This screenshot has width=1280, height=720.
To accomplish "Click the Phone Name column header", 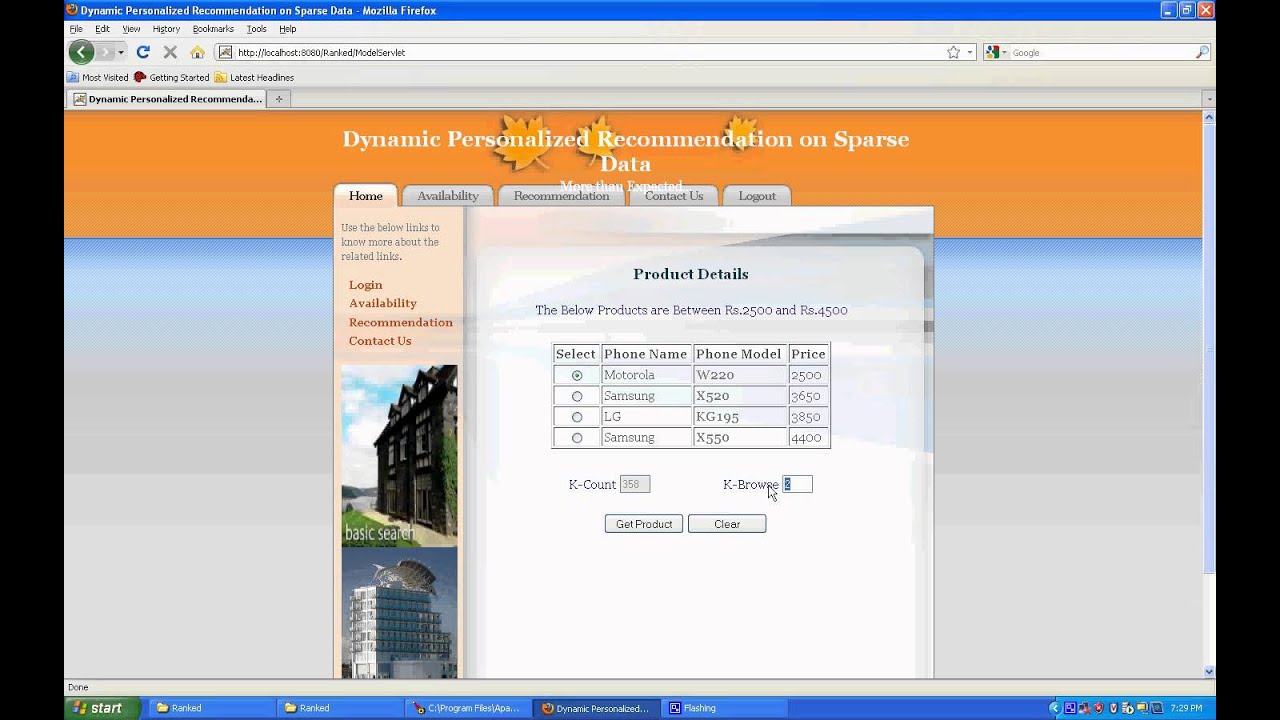I will [646, 354].
